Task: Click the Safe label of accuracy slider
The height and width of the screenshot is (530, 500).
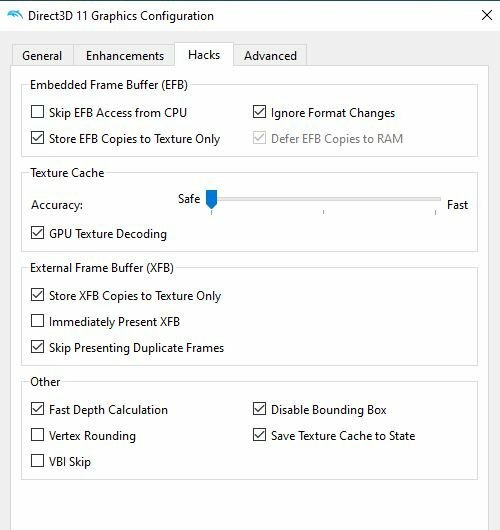Action: [189, 199]
